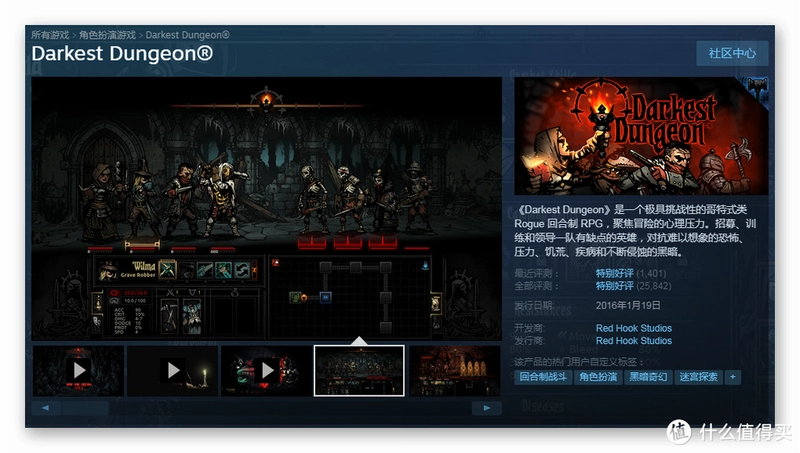Add a tag with the plus button
Viewport: 800px width, 453px height.
coord(733,377)
